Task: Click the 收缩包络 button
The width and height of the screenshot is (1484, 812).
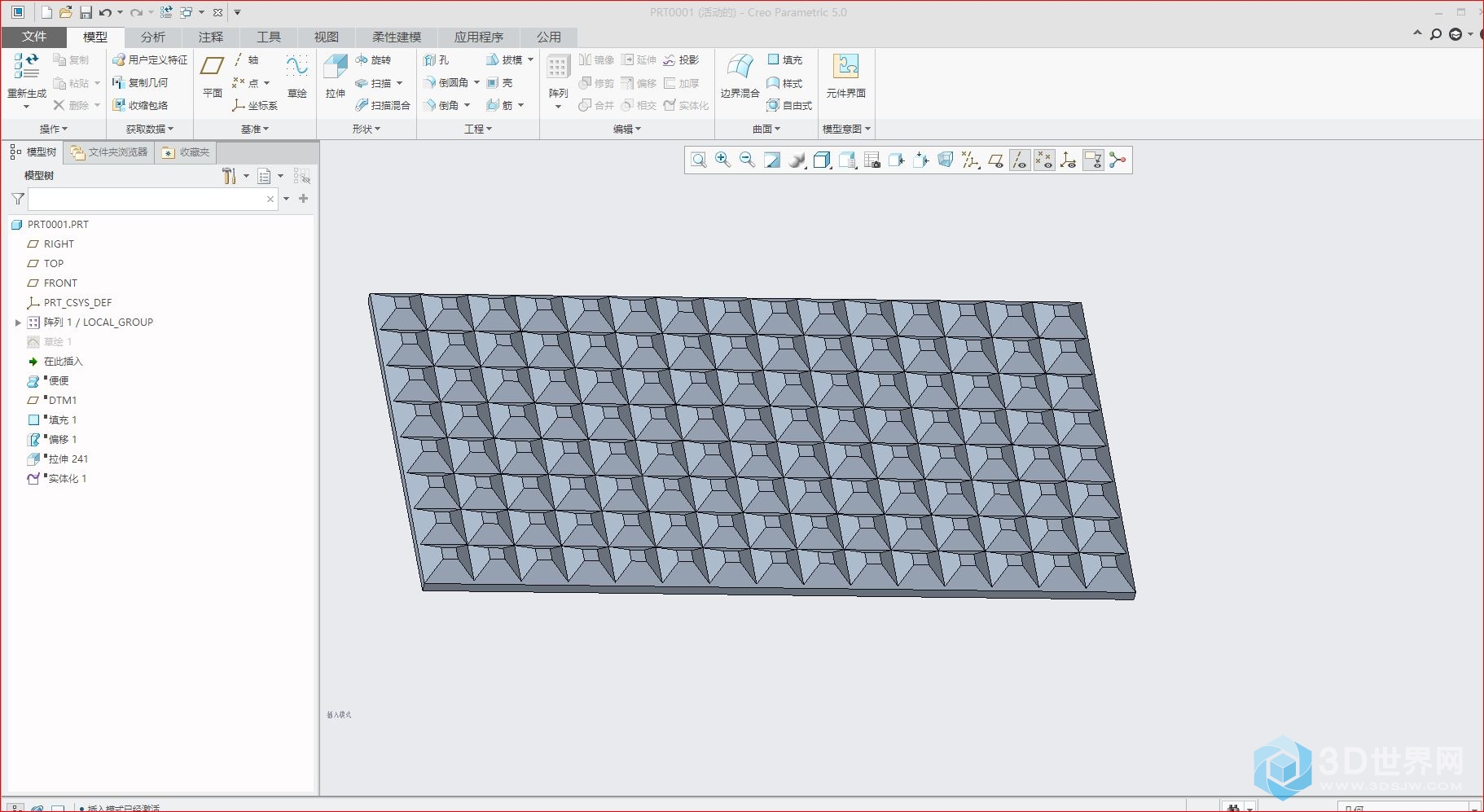Action: tap(141, 105)
